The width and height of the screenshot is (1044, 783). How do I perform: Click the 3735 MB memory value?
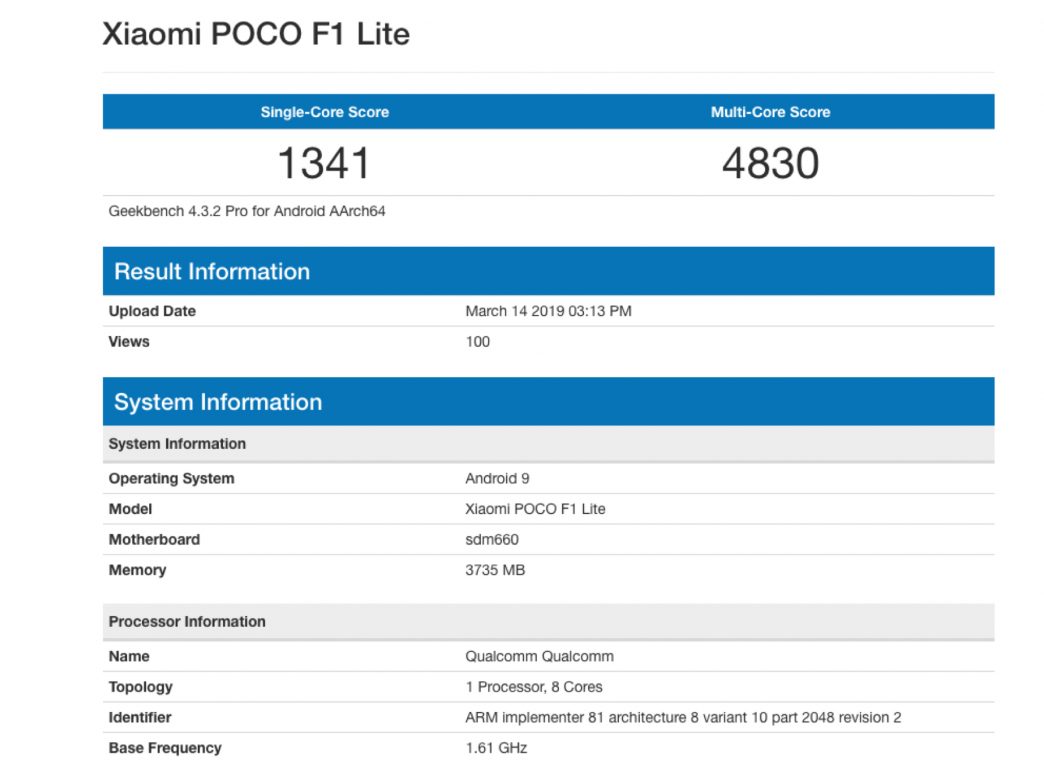coord(495,570)
